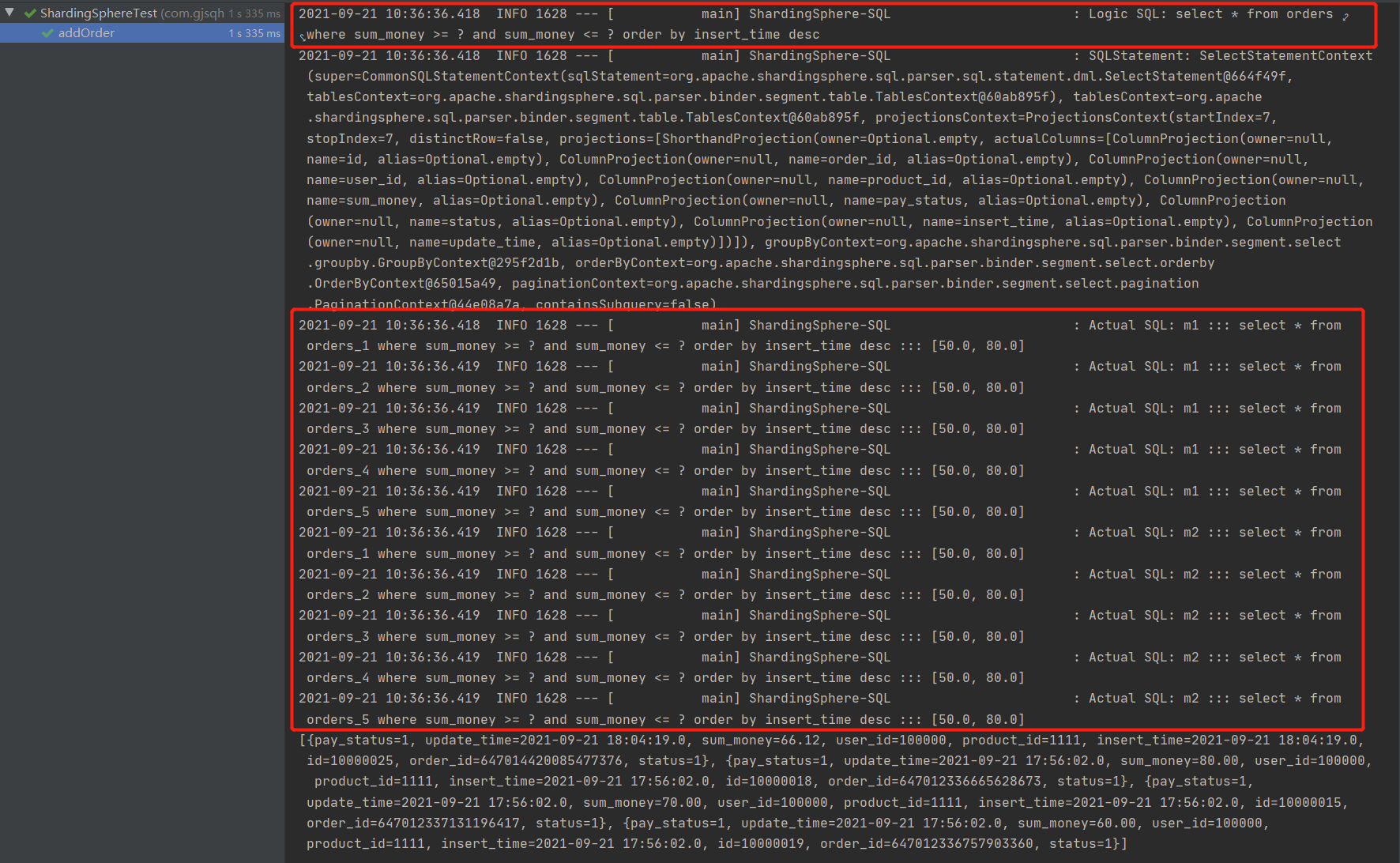Click the green check icon beside addOrder

47,33
